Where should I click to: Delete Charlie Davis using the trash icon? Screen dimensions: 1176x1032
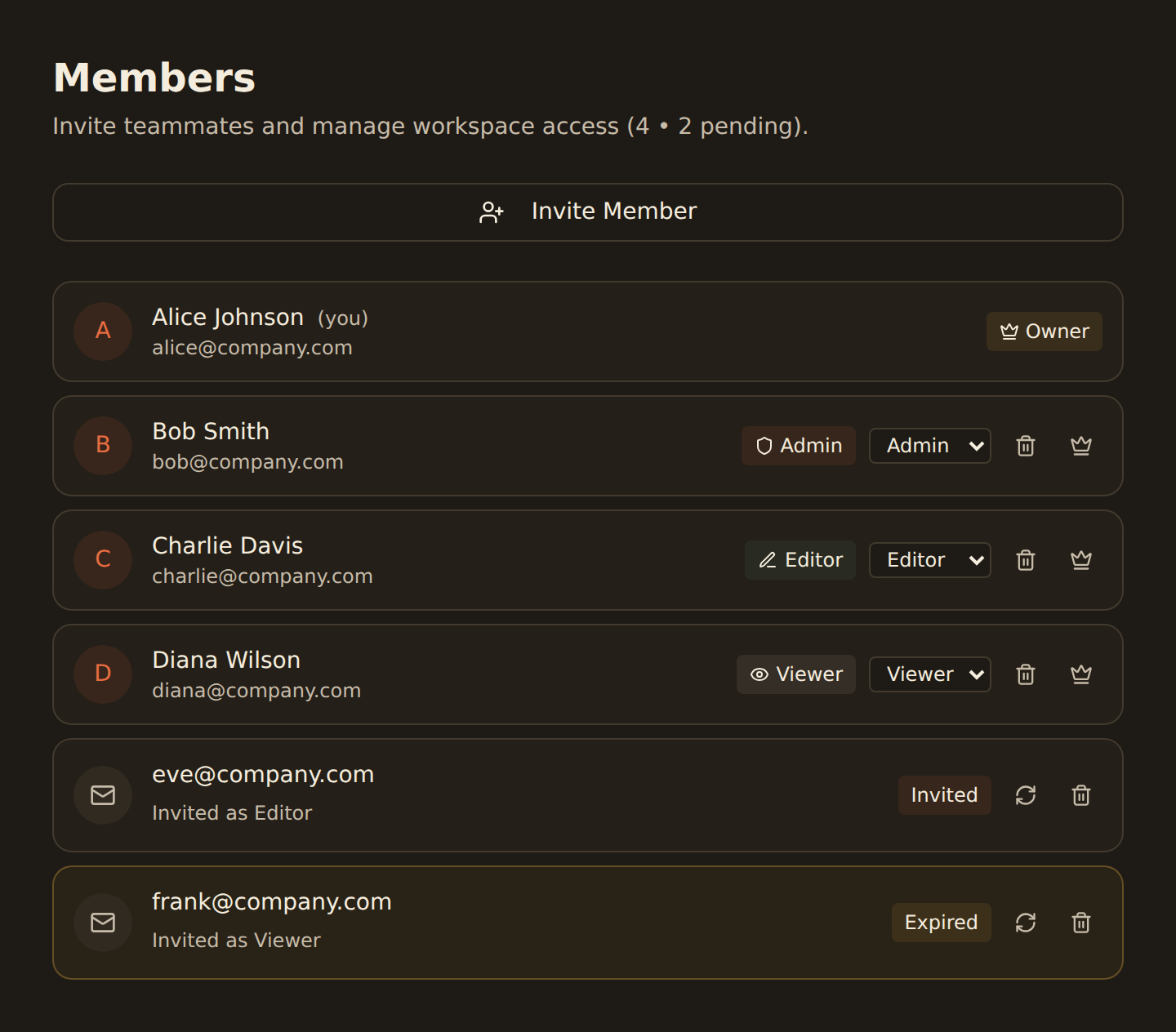click(1026, 560)
